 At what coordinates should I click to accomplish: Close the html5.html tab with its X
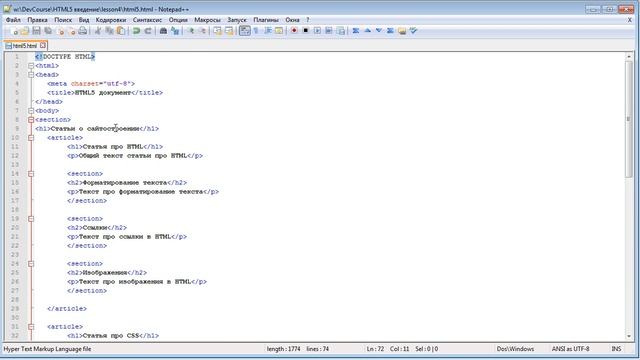(43, 46)
